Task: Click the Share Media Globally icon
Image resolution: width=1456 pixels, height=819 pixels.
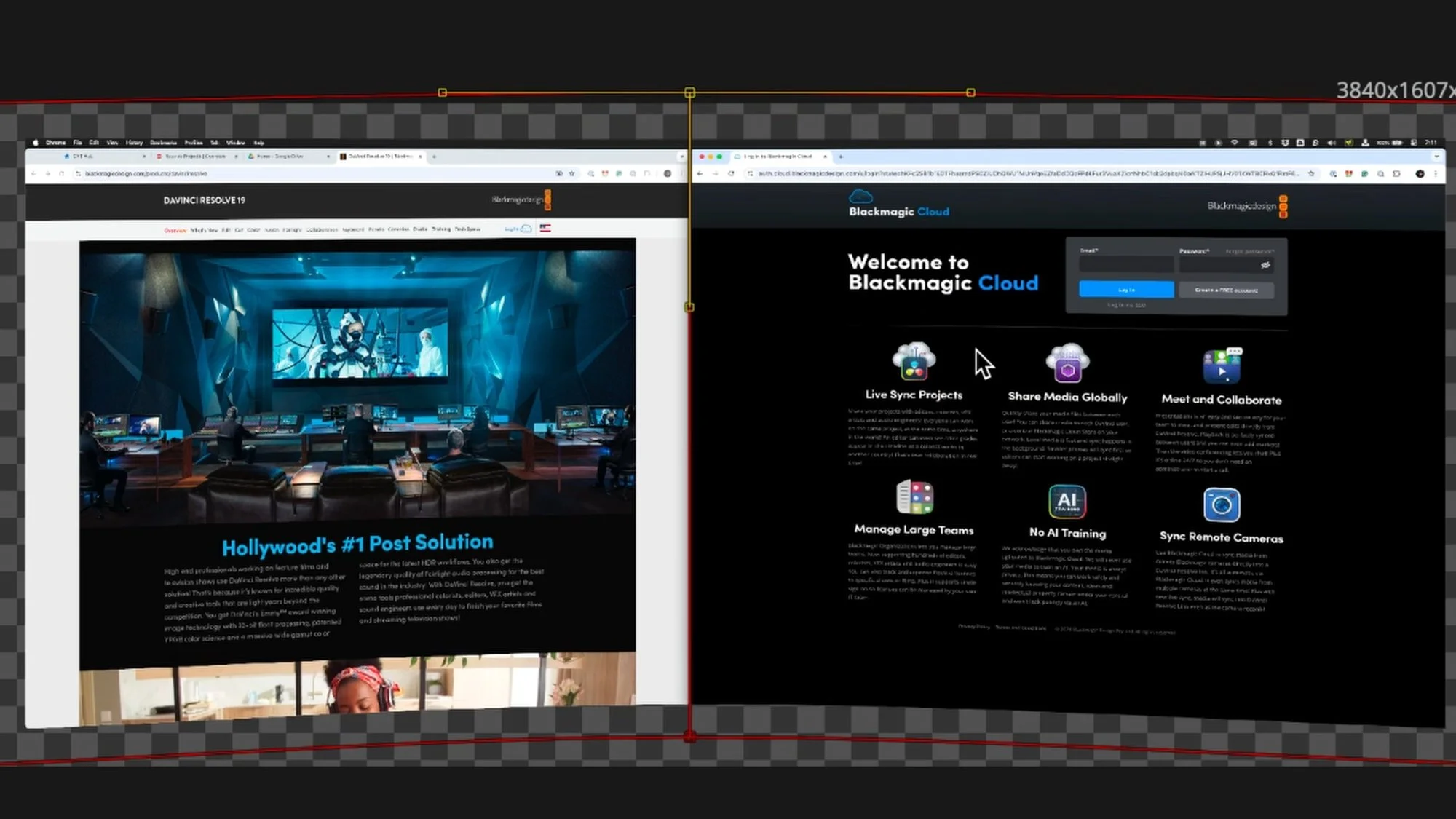Action: (1067, 363)
